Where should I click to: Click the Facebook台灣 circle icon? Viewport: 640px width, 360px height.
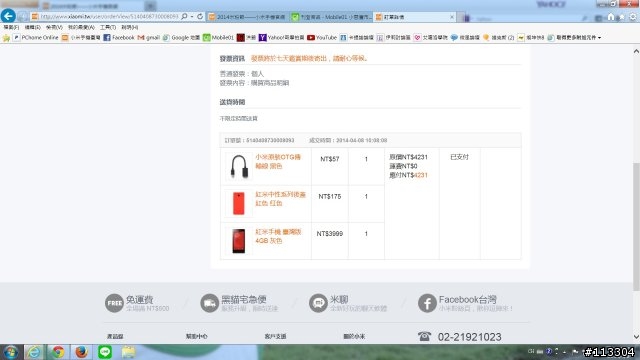(427, 303)
